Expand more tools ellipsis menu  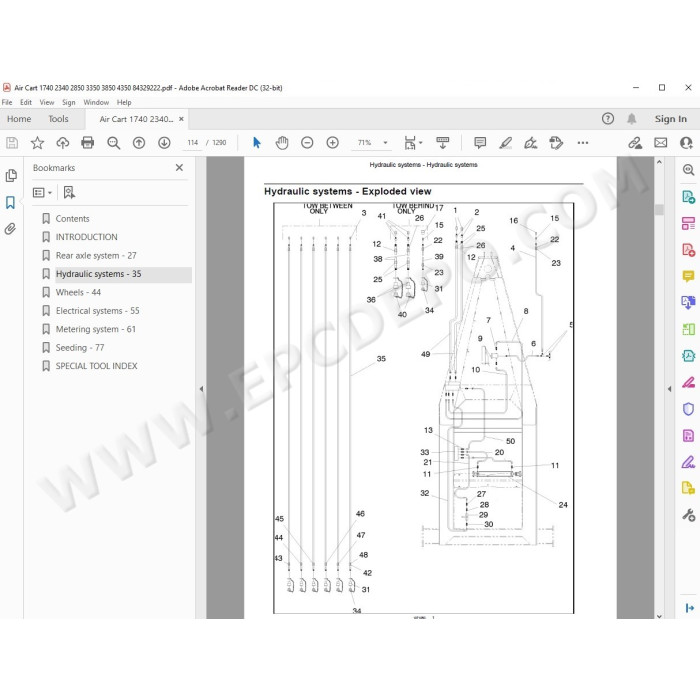583,143
